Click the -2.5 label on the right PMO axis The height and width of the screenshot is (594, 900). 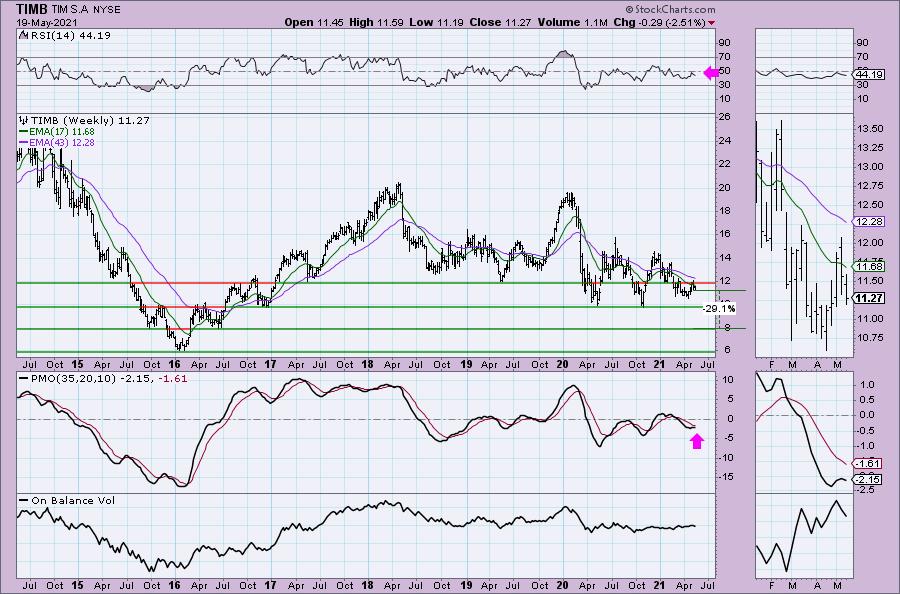pos(866,490)
